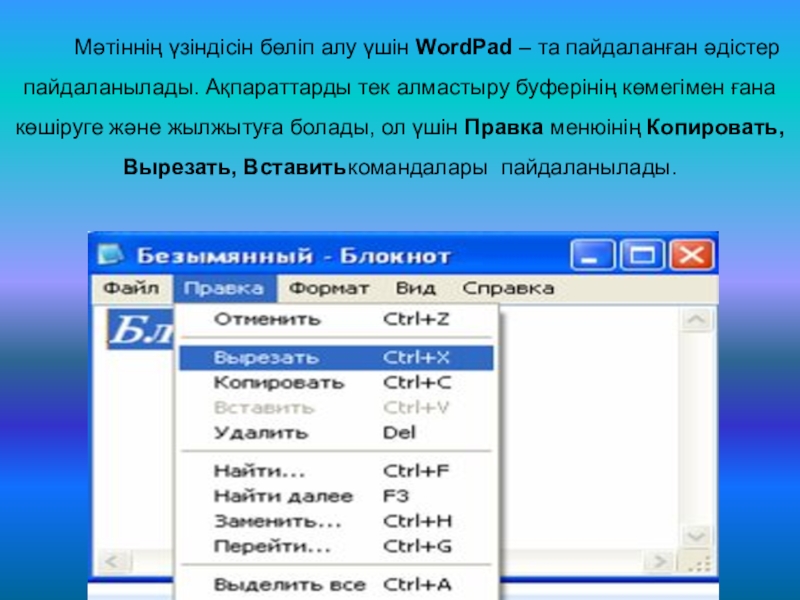800x600 pixels.
Task: Click the vertical scrollbar down arrow
Action: pyautogui.click(x=696, y=536)
